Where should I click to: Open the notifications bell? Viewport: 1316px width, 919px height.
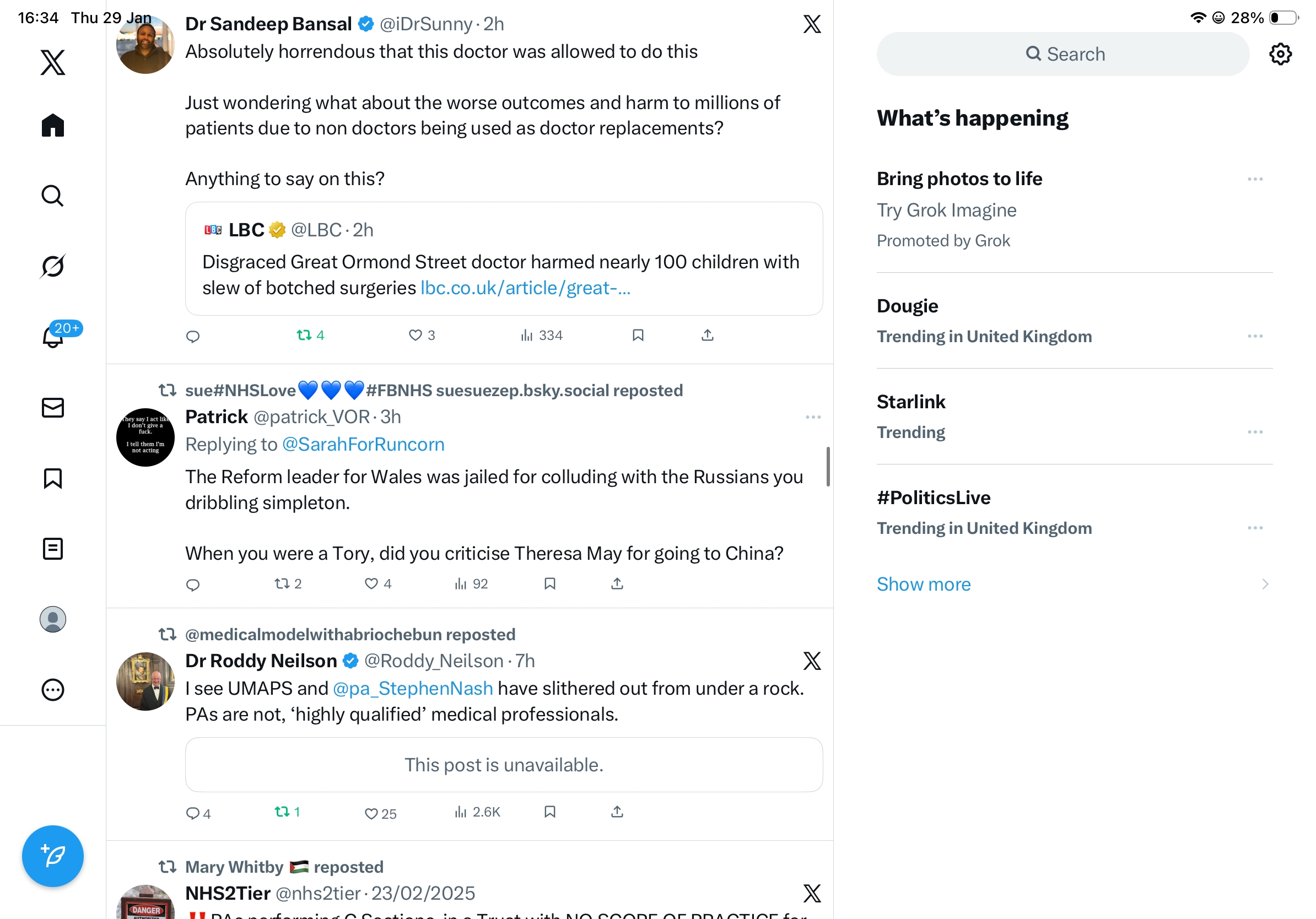pos(53,337)
